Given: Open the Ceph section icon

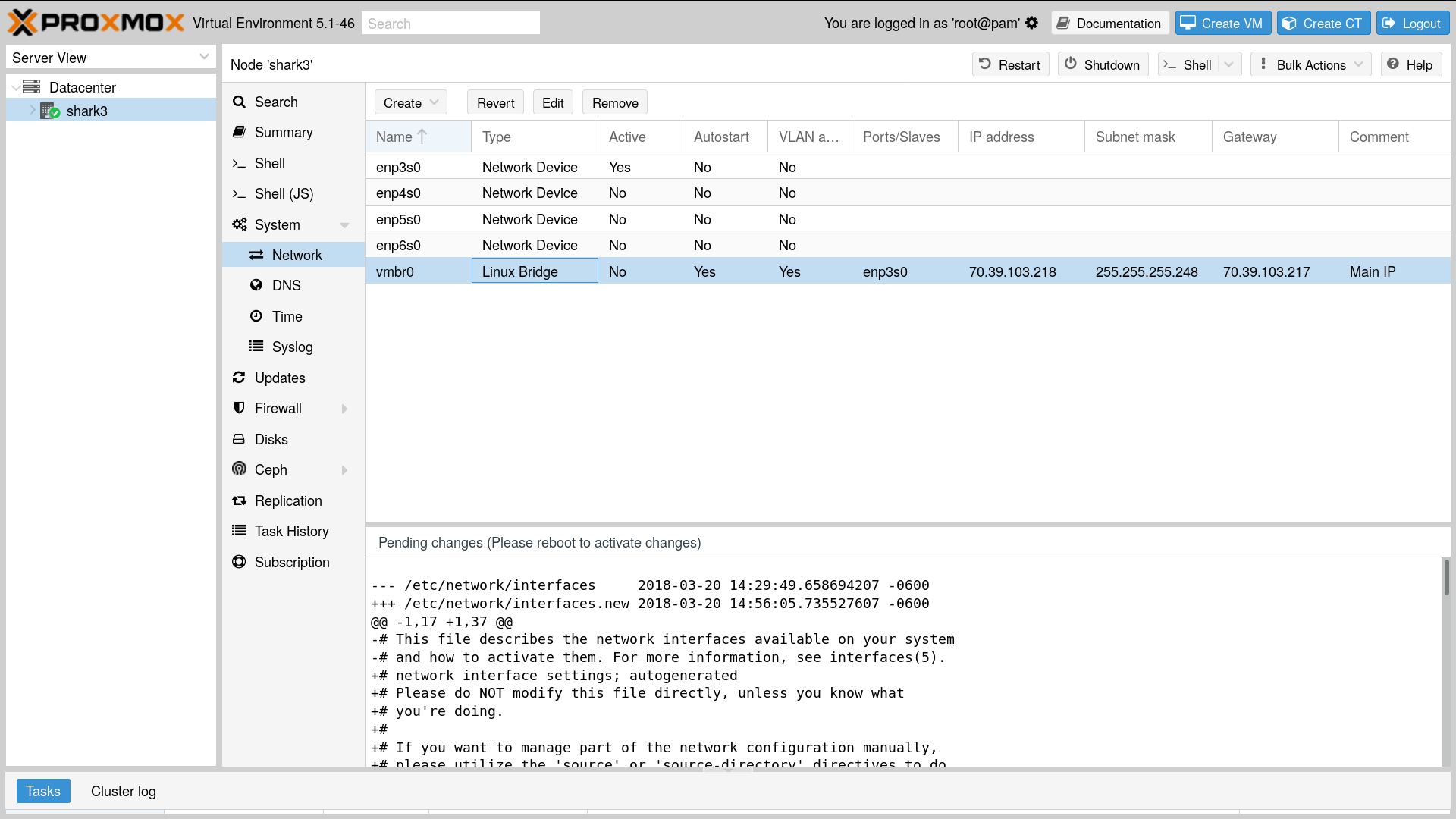Looking at the screenshot, I should (x=239, y=469).
